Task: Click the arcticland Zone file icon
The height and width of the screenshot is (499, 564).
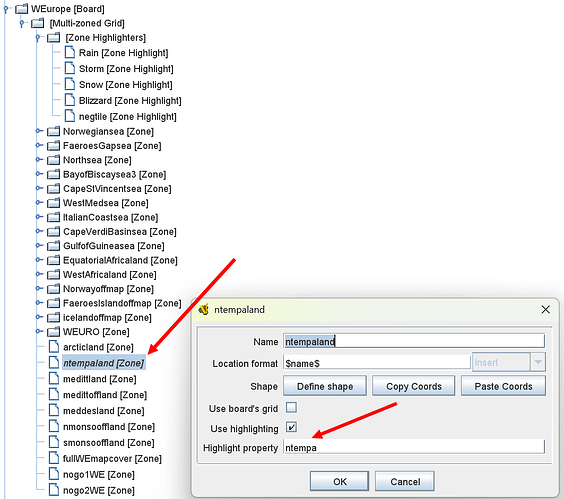Action: pyautogui.click(x=54, y=346)
